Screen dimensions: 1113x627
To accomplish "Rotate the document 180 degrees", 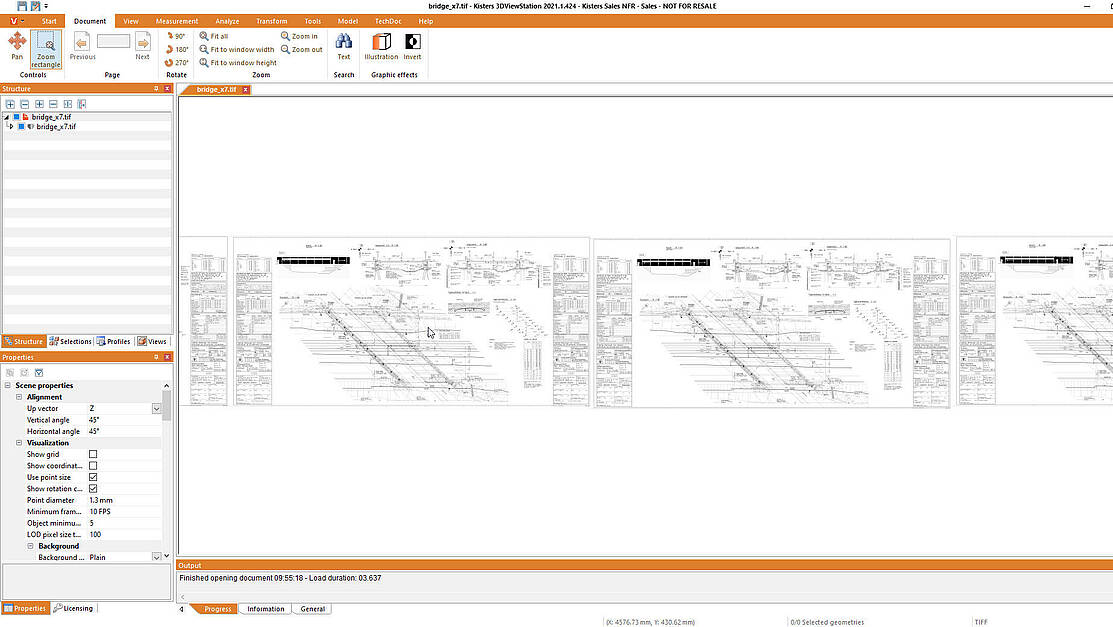I will tap(176, 50).
